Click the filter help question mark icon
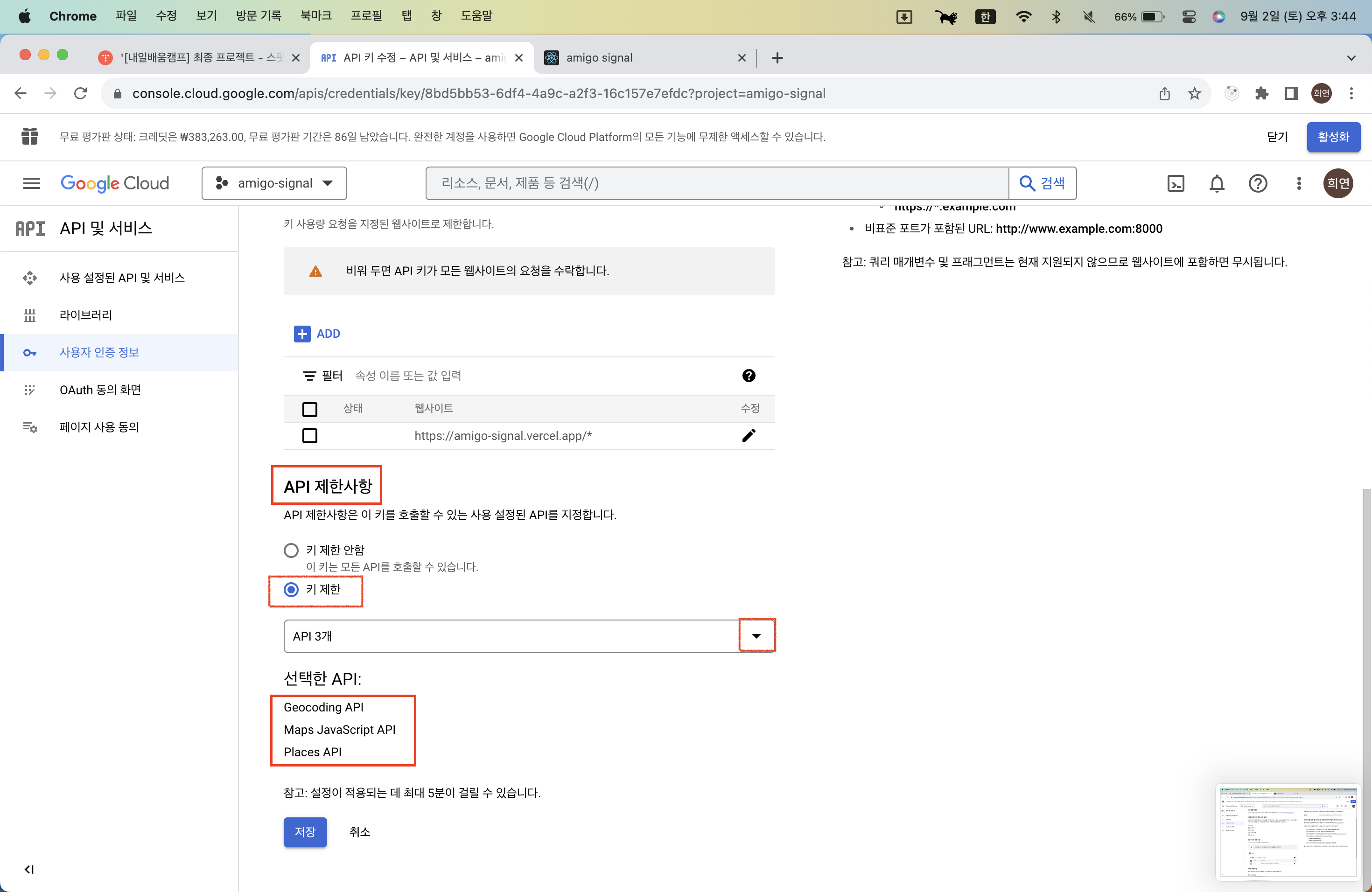 [x=748, y=376]
